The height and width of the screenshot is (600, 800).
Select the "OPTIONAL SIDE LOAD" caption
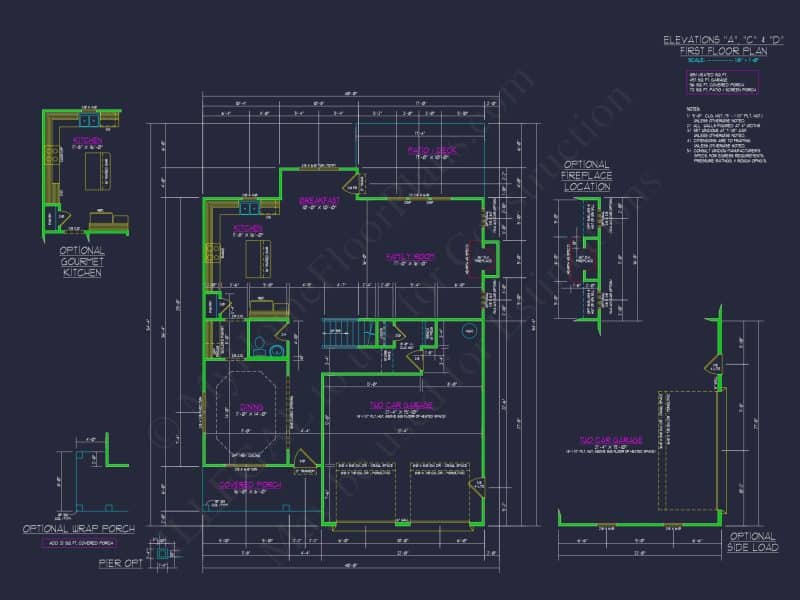point(753,542)
